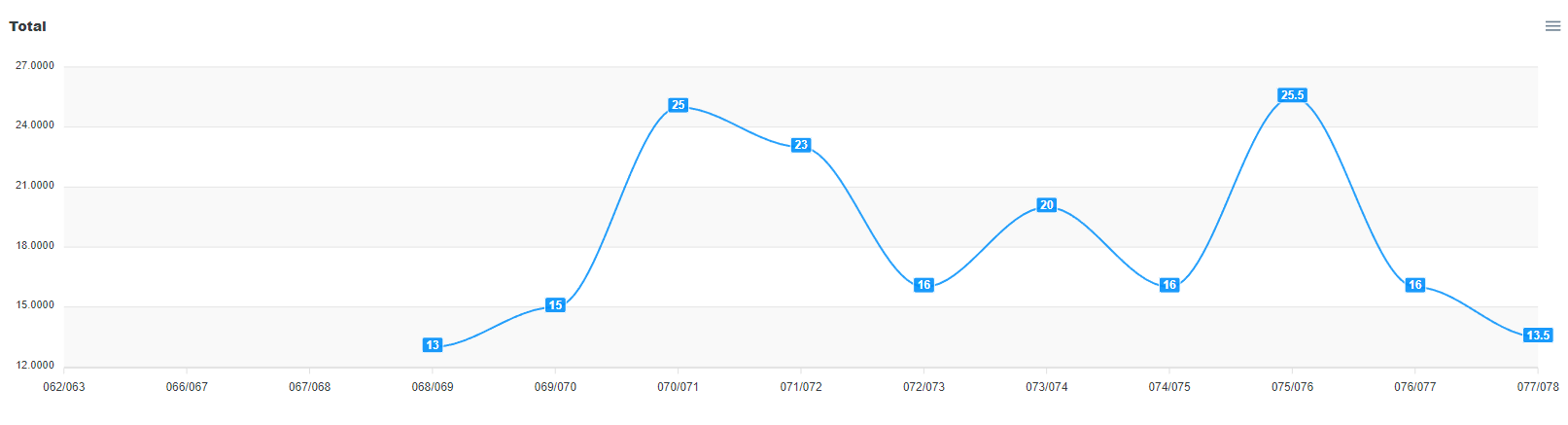Click the 066/067 x-axis label
Screen dimensions: 1568x425
[187, 387]
